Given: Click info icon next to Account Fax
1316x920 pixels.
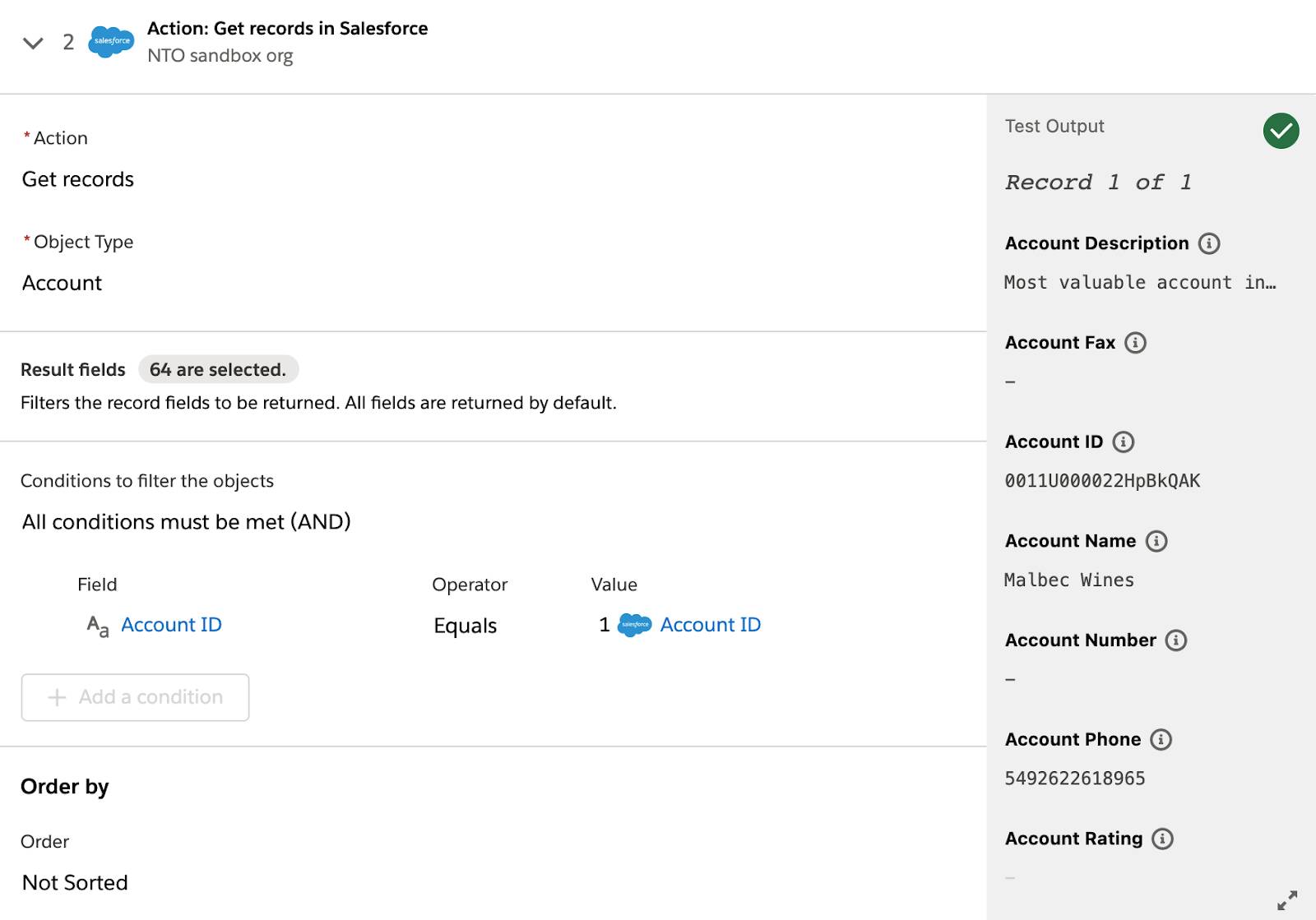Looking at the screenshot, I should (x=1135, y=343).
